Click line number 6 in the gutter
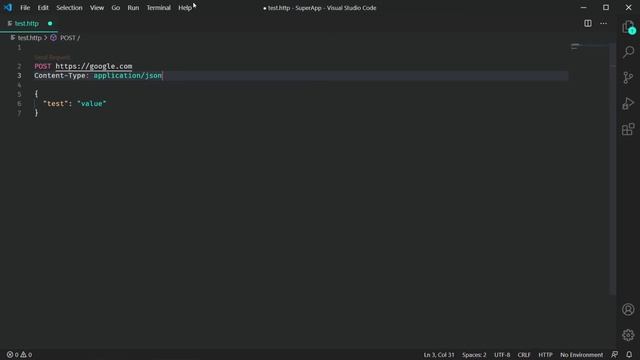Image resolution: width=640 pixels, height=360 pixels. point(19,104)
